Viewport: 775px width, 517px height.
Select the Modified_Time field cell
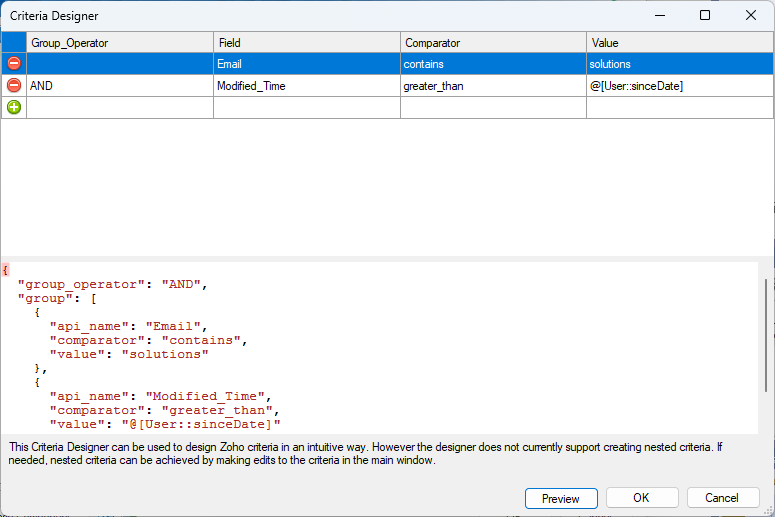tap(306, 86)
